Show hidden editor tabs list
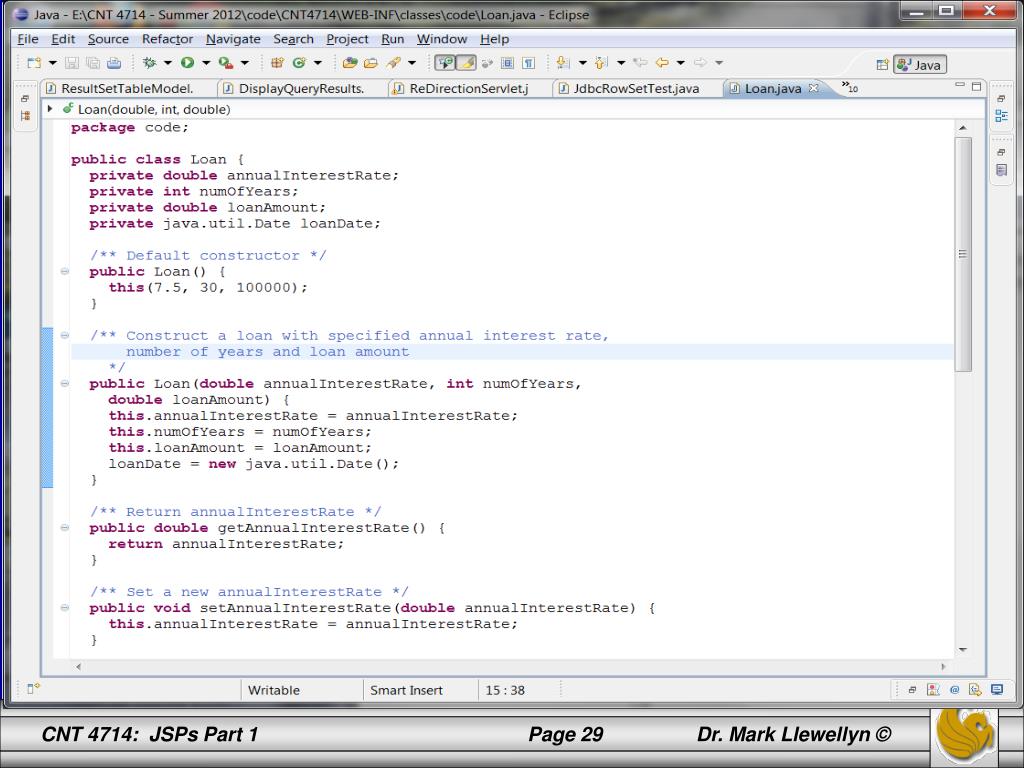 tap(849, 88)
